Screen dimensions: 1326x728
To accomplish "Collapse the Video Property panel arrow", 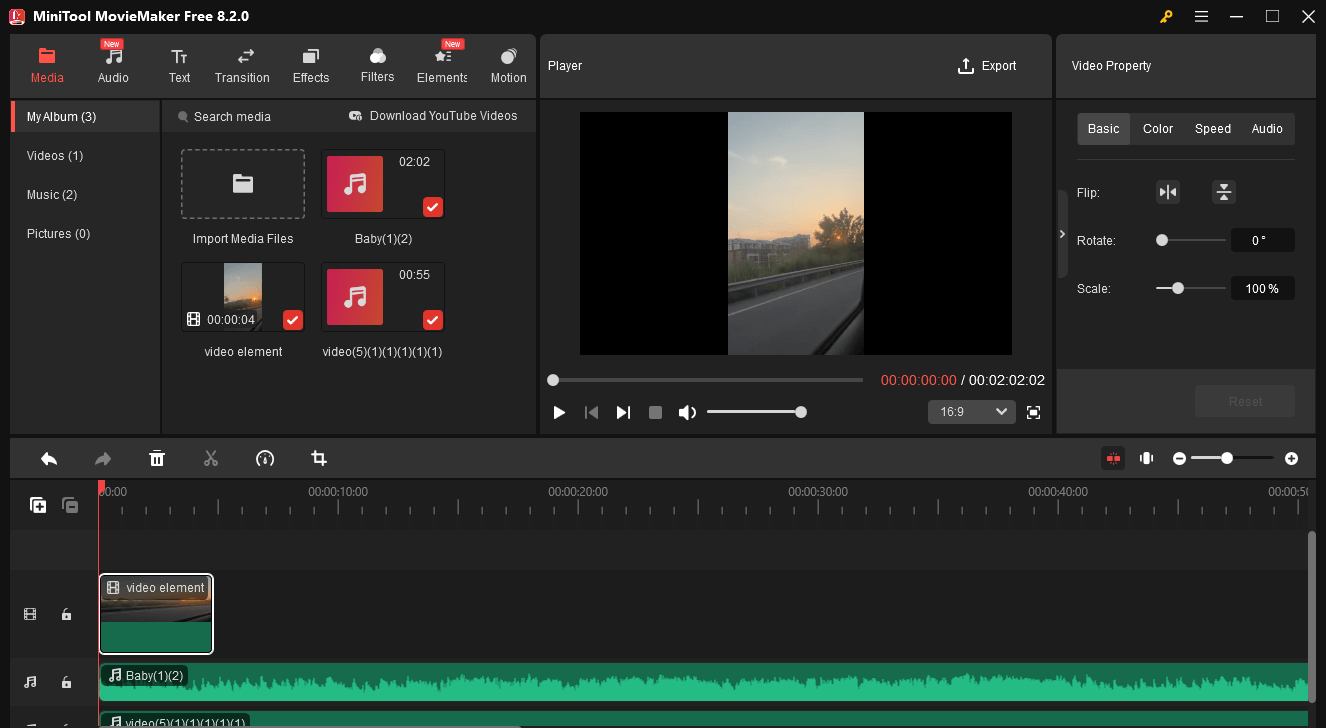I will click(x=1062, y=234).
